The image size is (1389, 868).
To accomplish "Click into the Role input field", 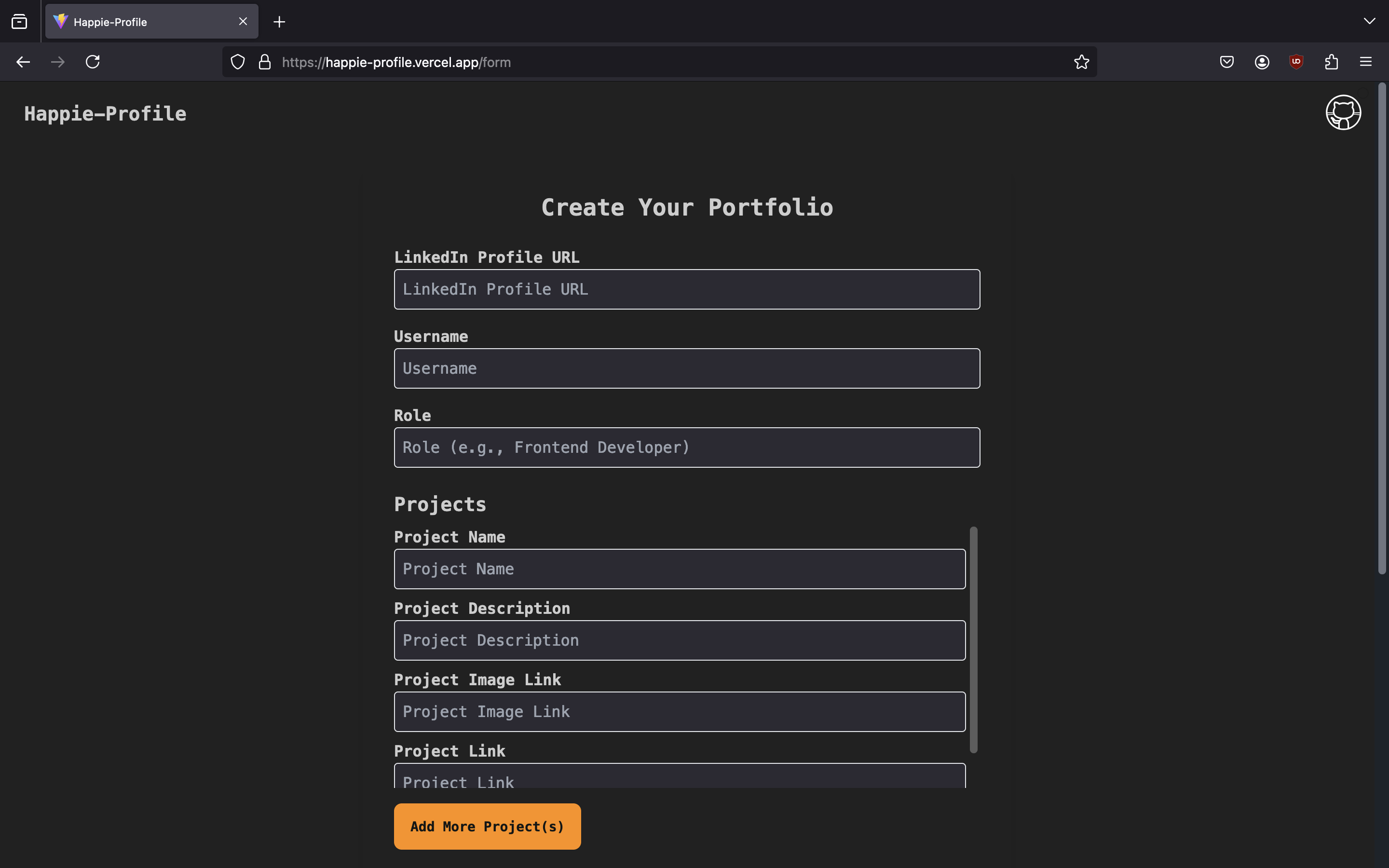I will click(x=686, y=447).
